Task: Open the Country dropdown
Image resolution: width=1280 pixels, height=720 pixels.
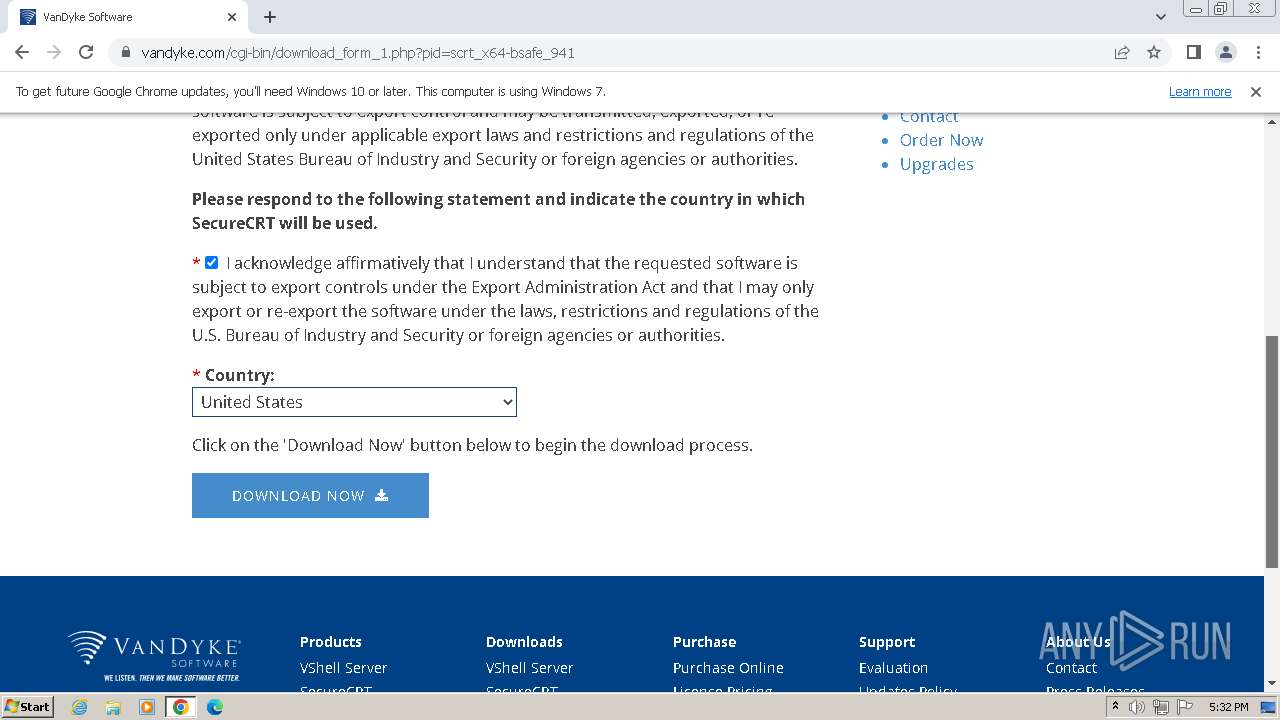Action: coord(354,402)
